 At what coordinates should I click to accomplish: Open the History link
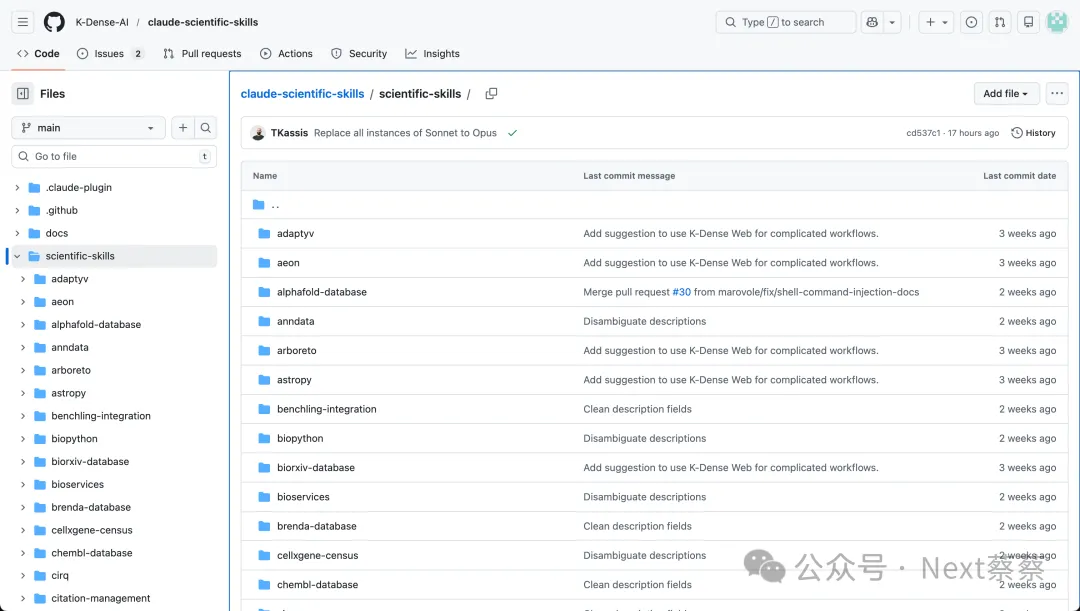[x=1033, y=133]
